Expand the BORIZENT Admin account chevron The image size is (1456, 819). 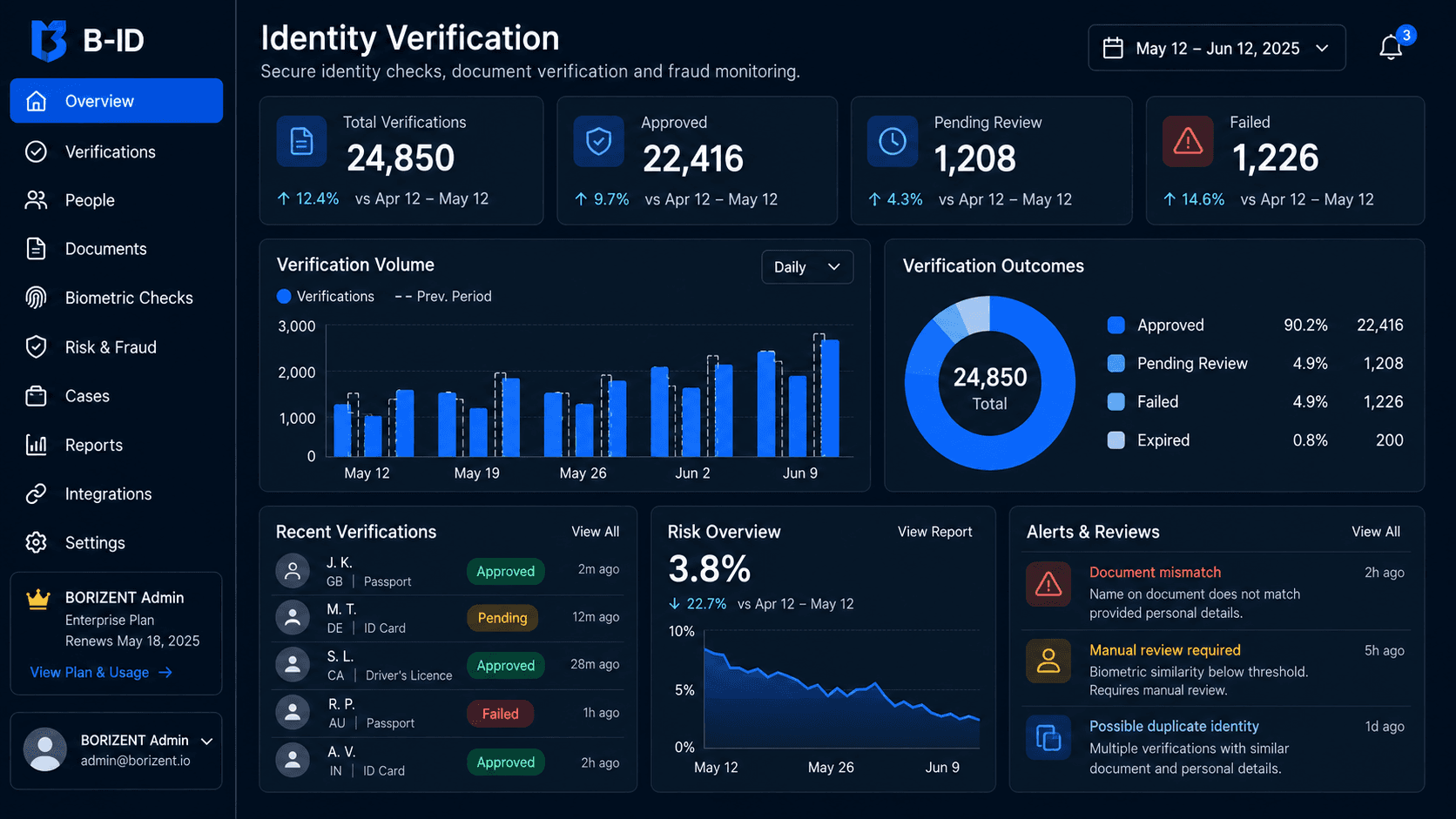pyautogui.click(x=207, y=742)
